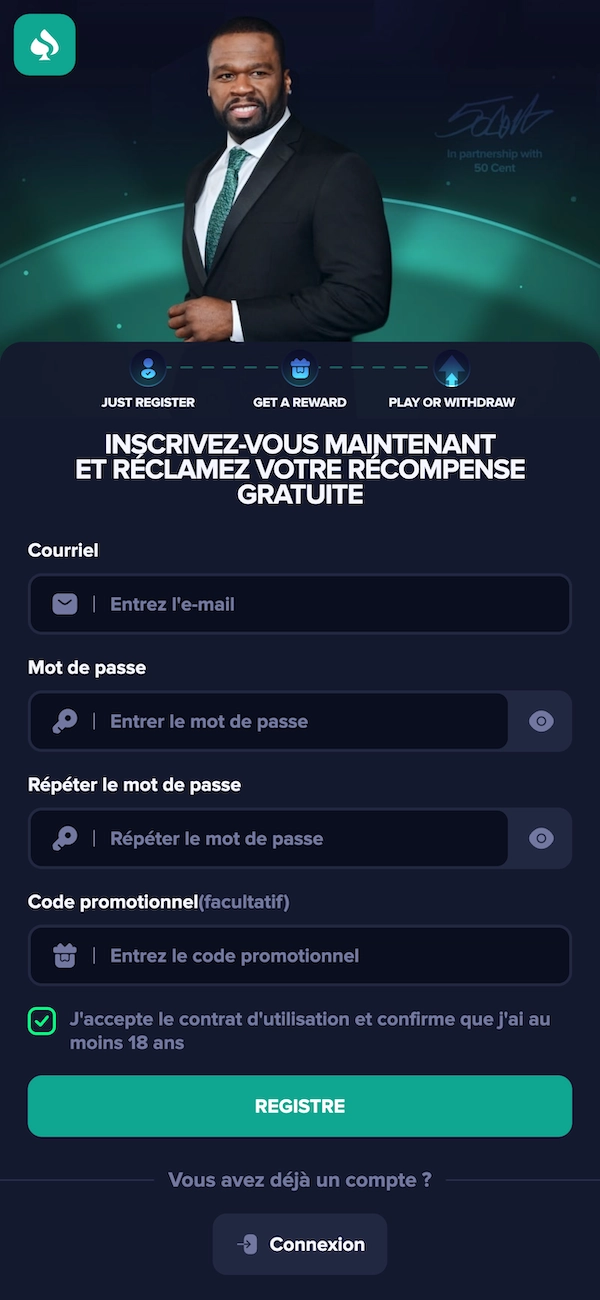
Task: Select the Just Register user icon
Action: (x=147, y=369)
